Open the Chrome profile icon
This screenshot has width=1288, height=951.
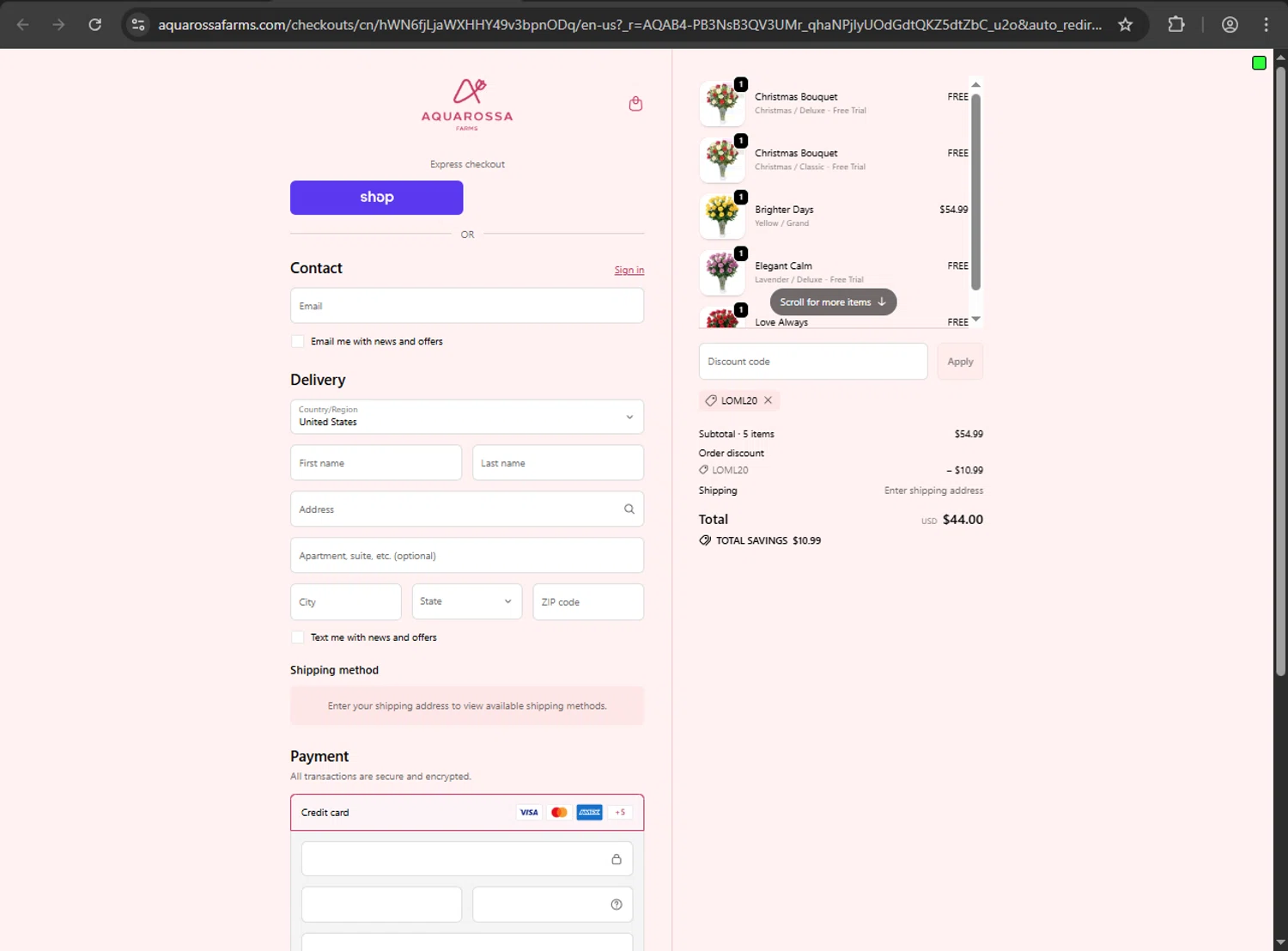pyautogui.click(x=1230, y=24)
